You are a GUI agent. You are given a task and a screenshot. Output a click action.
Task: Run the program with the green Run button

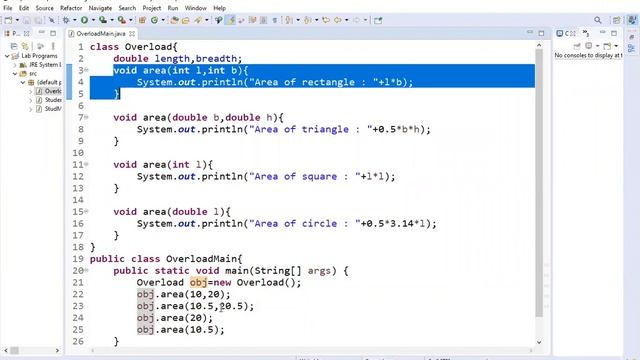(x=84, y=20)
